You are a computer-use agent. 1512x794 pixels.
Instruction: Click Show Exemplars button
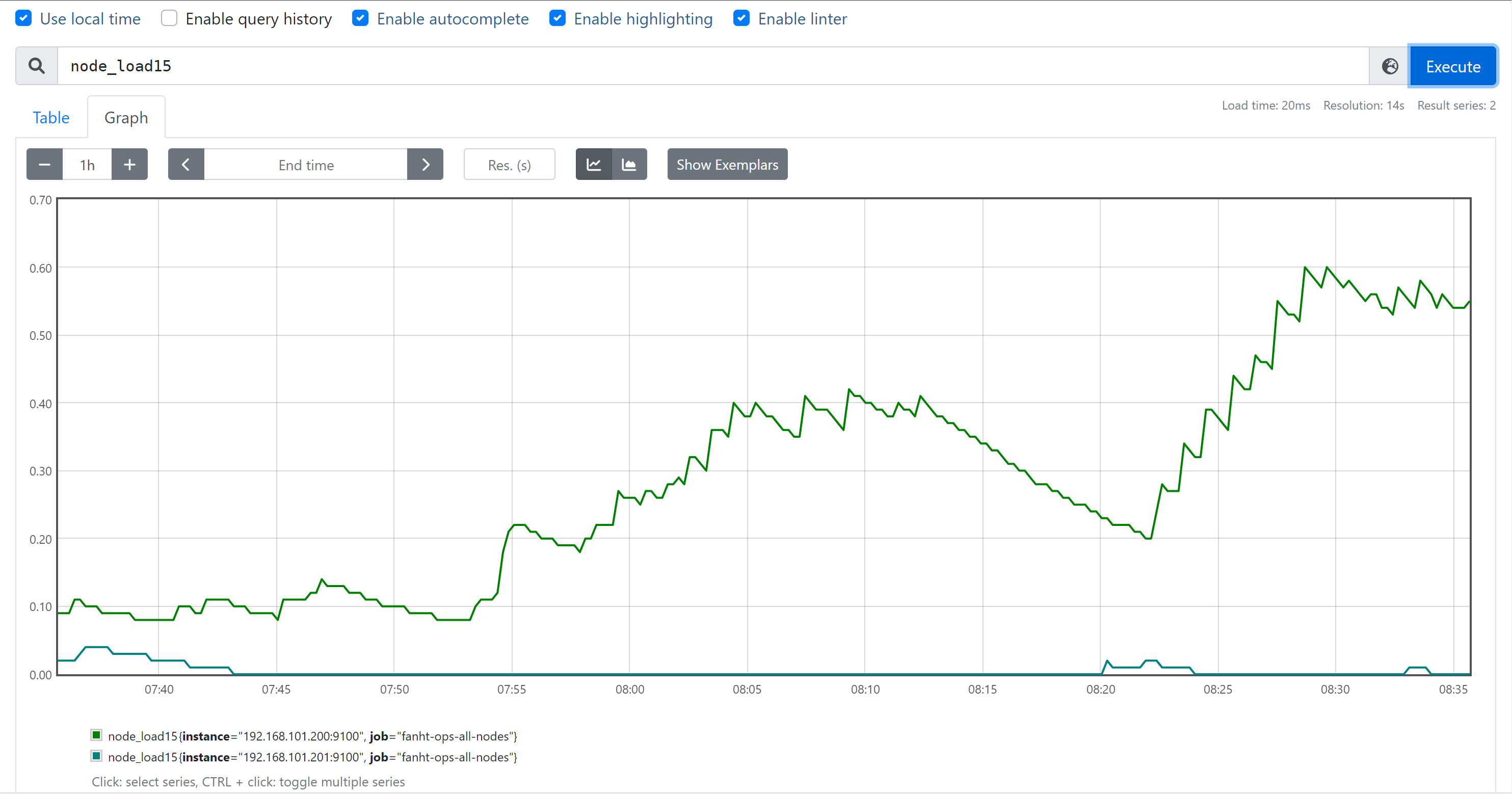click(x=727, y=164)
